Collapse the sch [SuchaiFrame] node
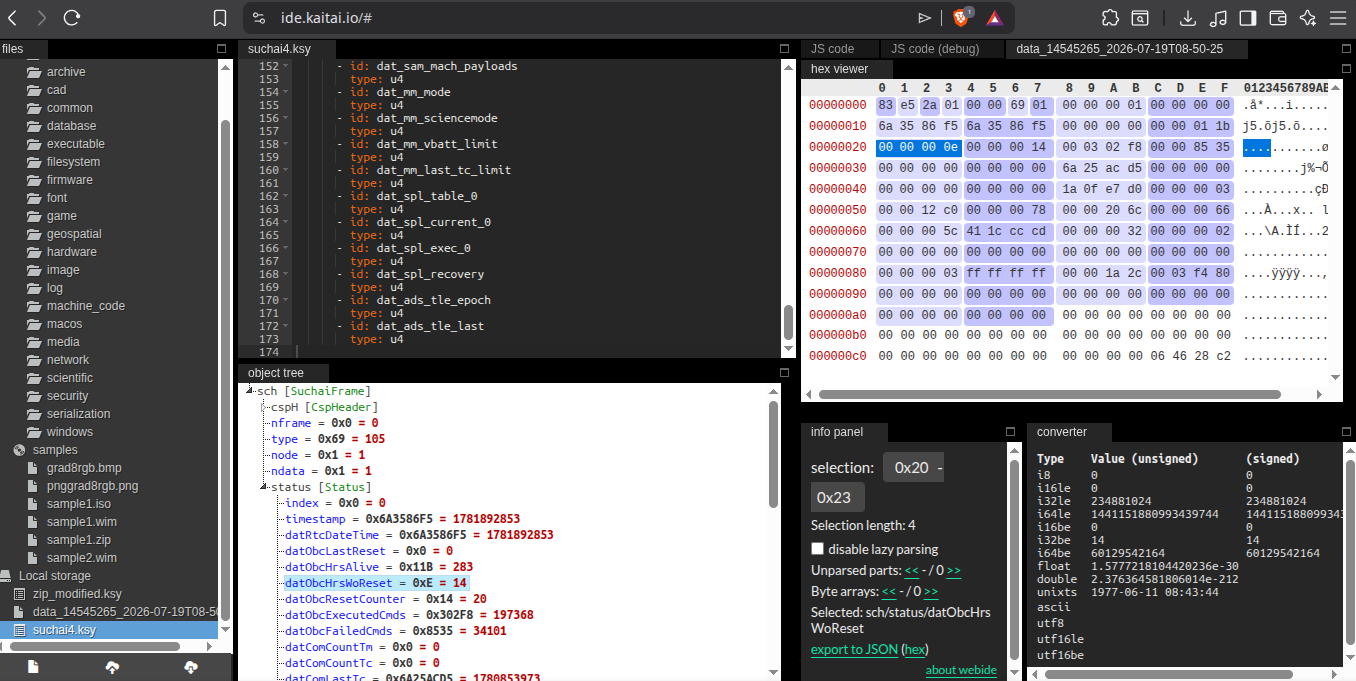This screenshot has height=681, width=1356. (249, 391)
